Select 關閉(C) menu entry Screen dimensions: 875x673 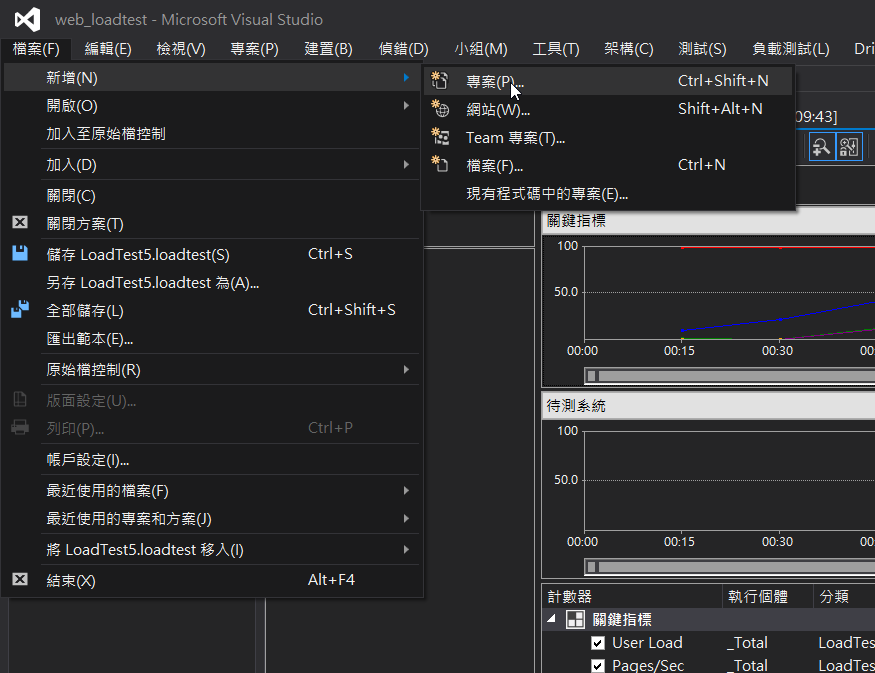click(212, 196)
